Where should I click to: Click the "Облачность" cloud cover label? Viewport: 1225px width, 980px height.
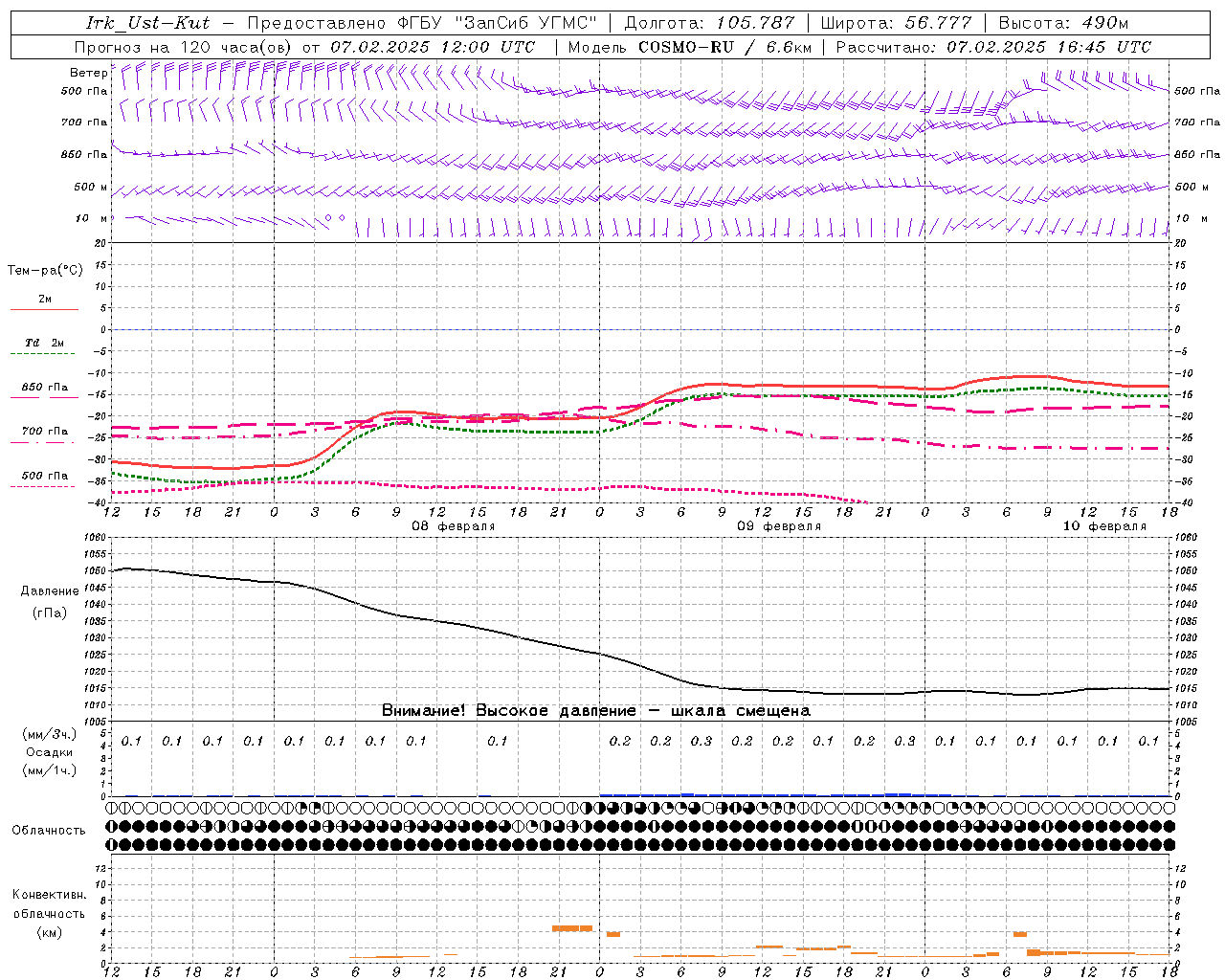[x=49, y=831]
